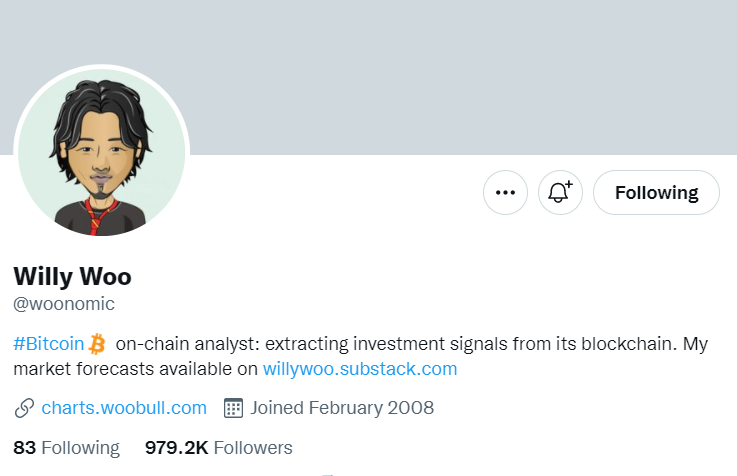Select the @woonomic handle text

(x=64, y=304)
